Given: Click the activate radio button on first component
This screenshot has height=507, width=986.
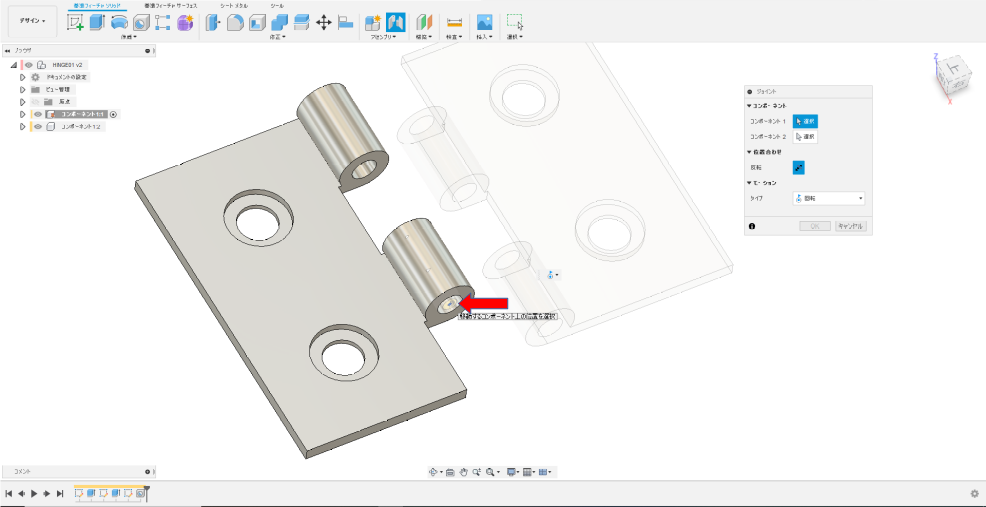Looking at the screenshot, I should (113, 114).
